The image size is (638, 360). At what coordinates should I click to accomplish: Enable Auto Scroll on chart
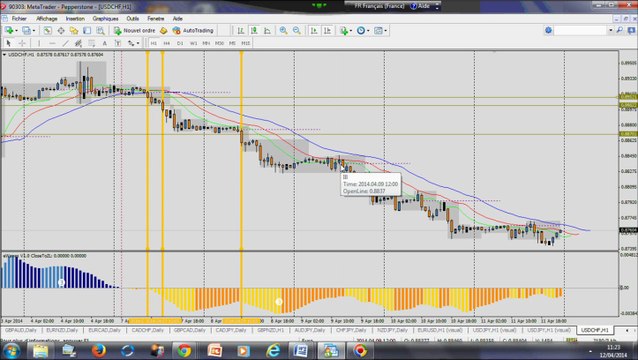[314, 31]
